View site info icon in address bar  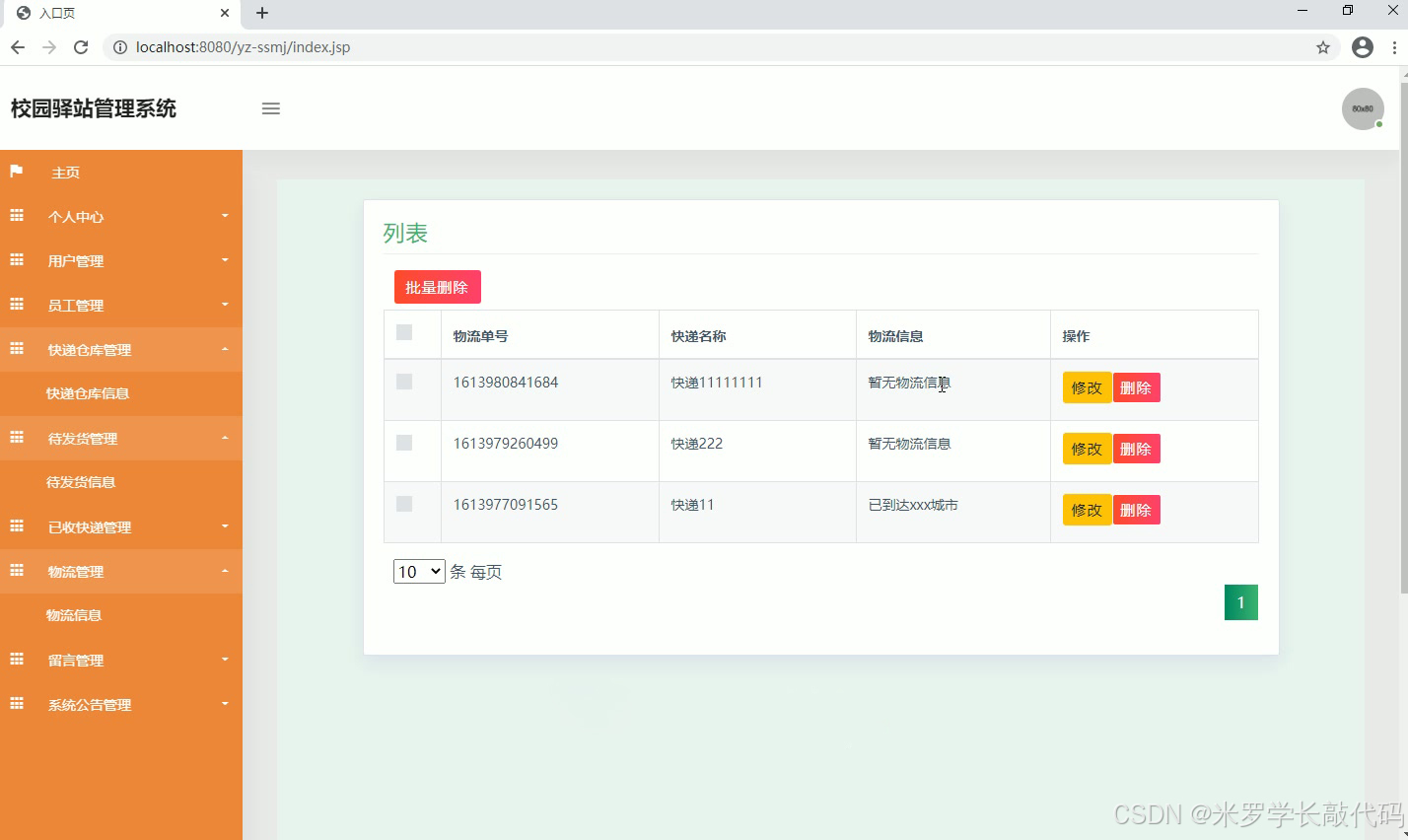[x=120, y=47]
